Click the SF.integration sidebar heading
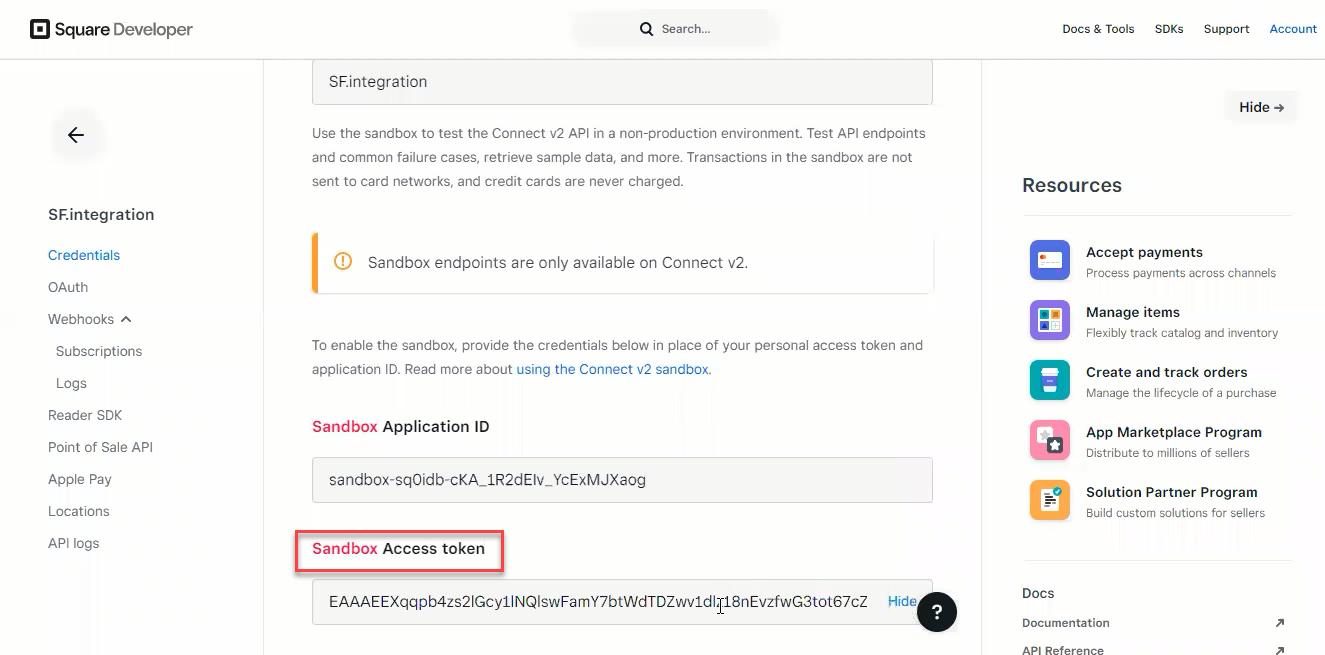The image size is (1325, 655). [101, 214]
